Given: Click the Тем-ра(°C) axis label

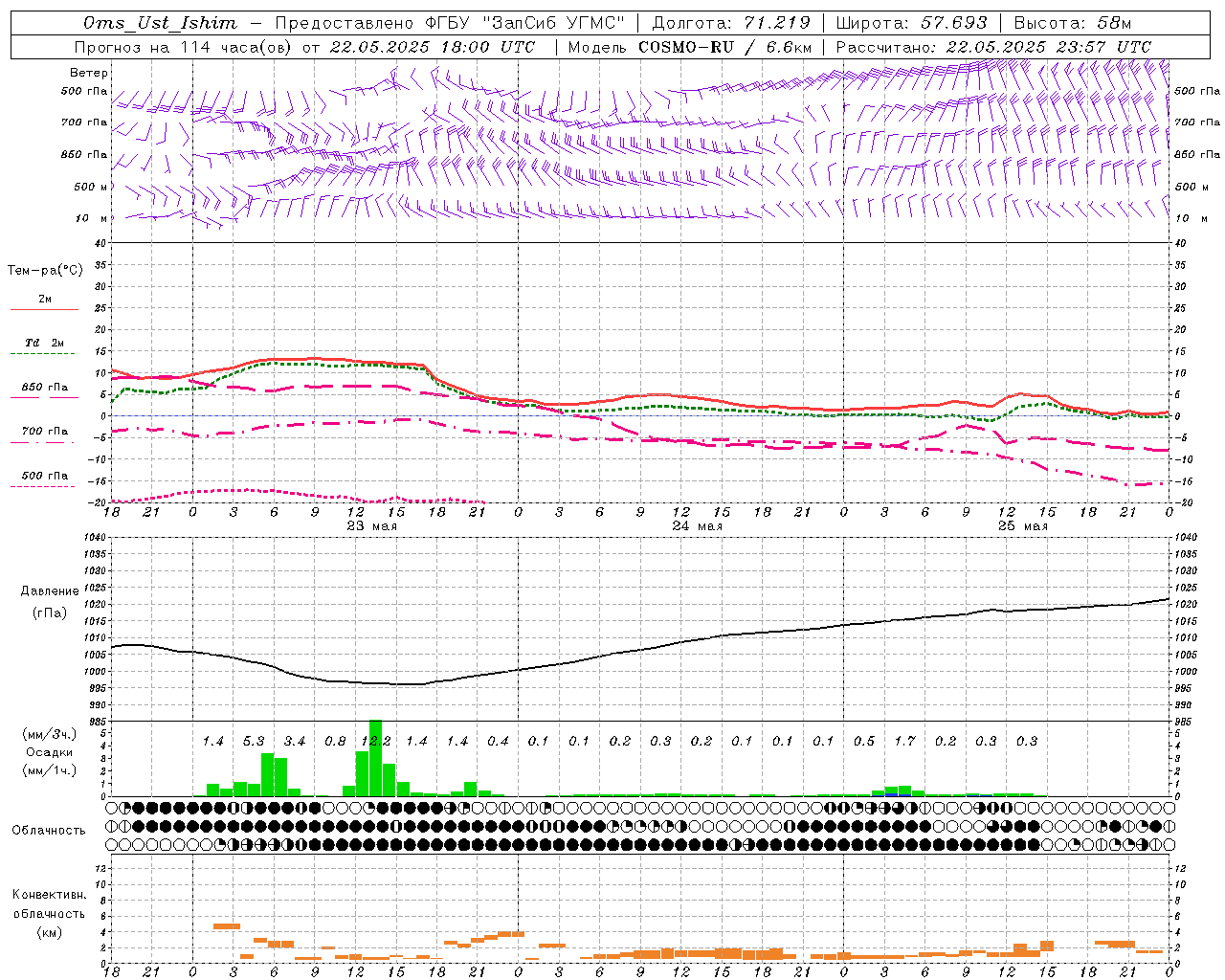Looking at the screenshot, I should pos(45,271).
